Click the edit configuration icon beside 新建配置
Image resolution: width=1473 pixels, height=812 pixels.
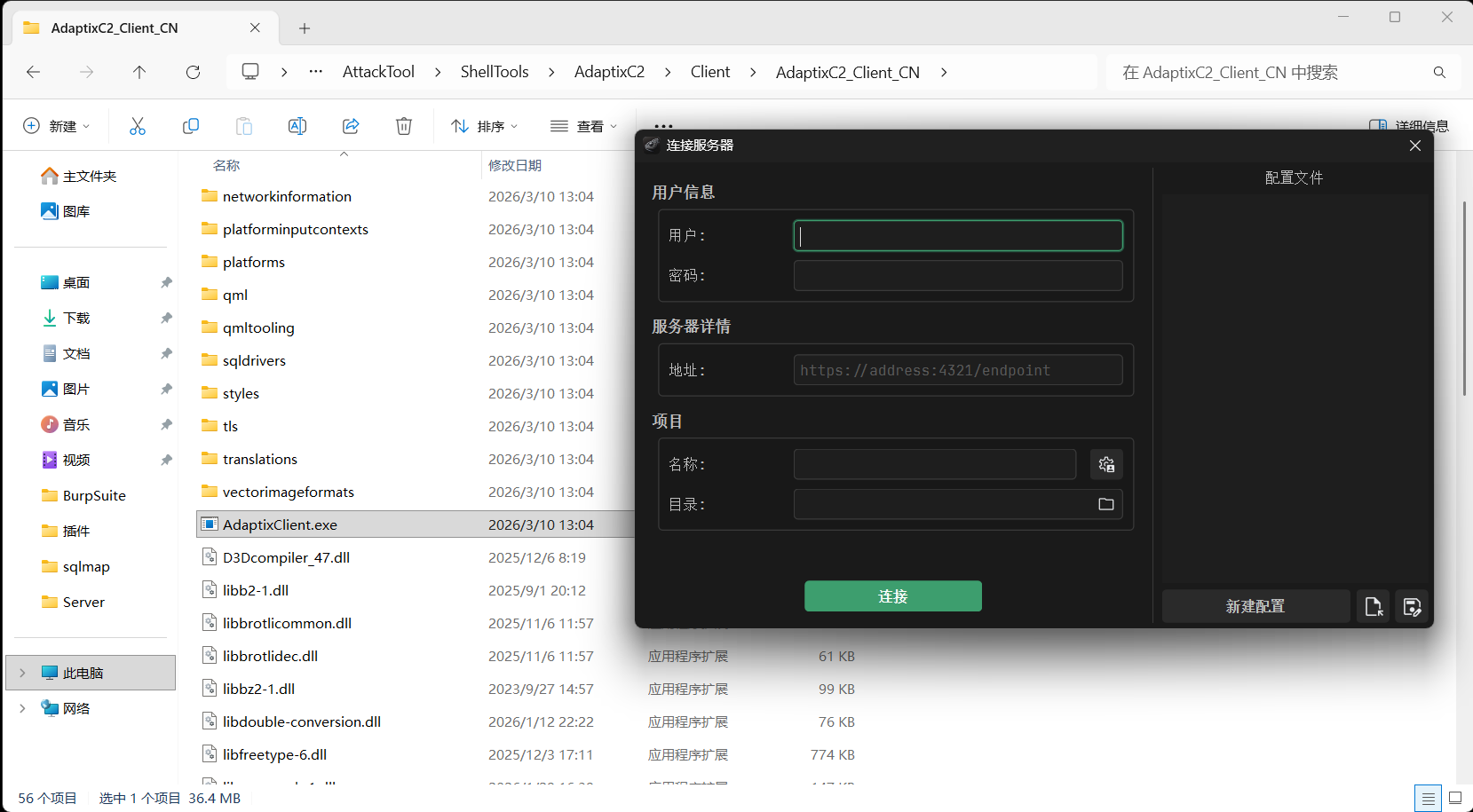click(x=1412, y=606)
